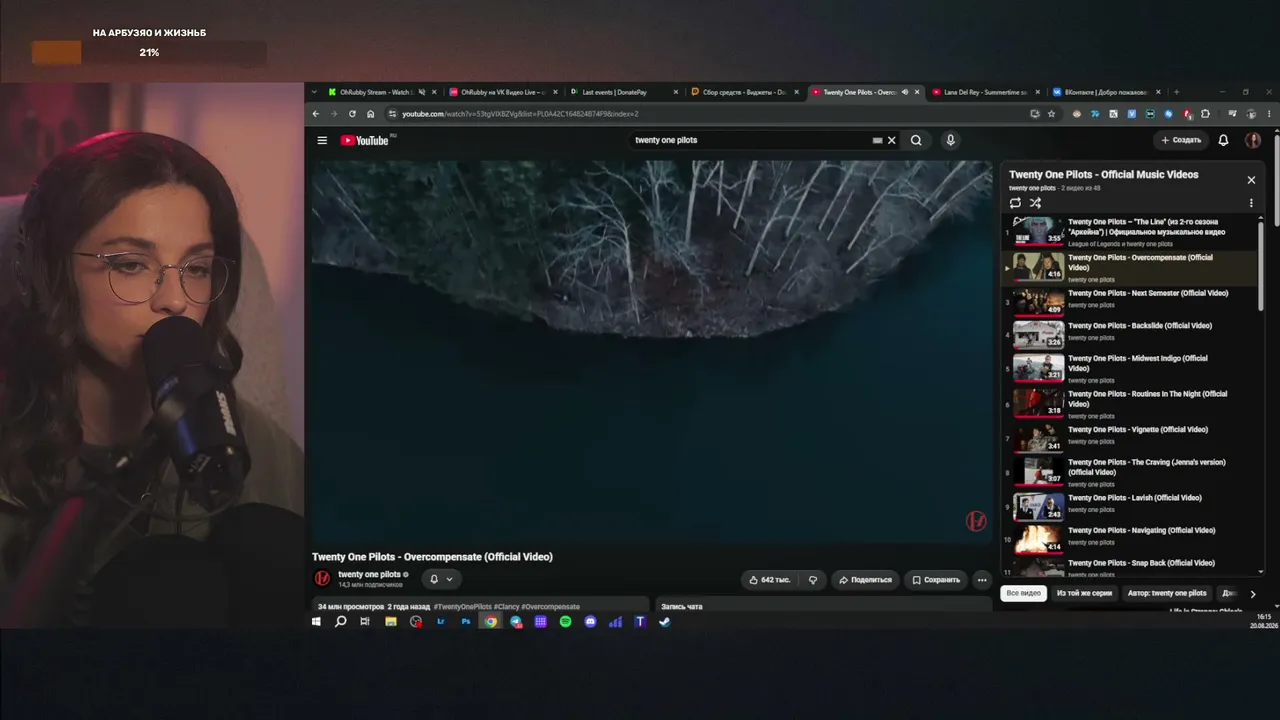Click the playlist panel scrollbar

pyautogui.click(x=1261, y=265)
